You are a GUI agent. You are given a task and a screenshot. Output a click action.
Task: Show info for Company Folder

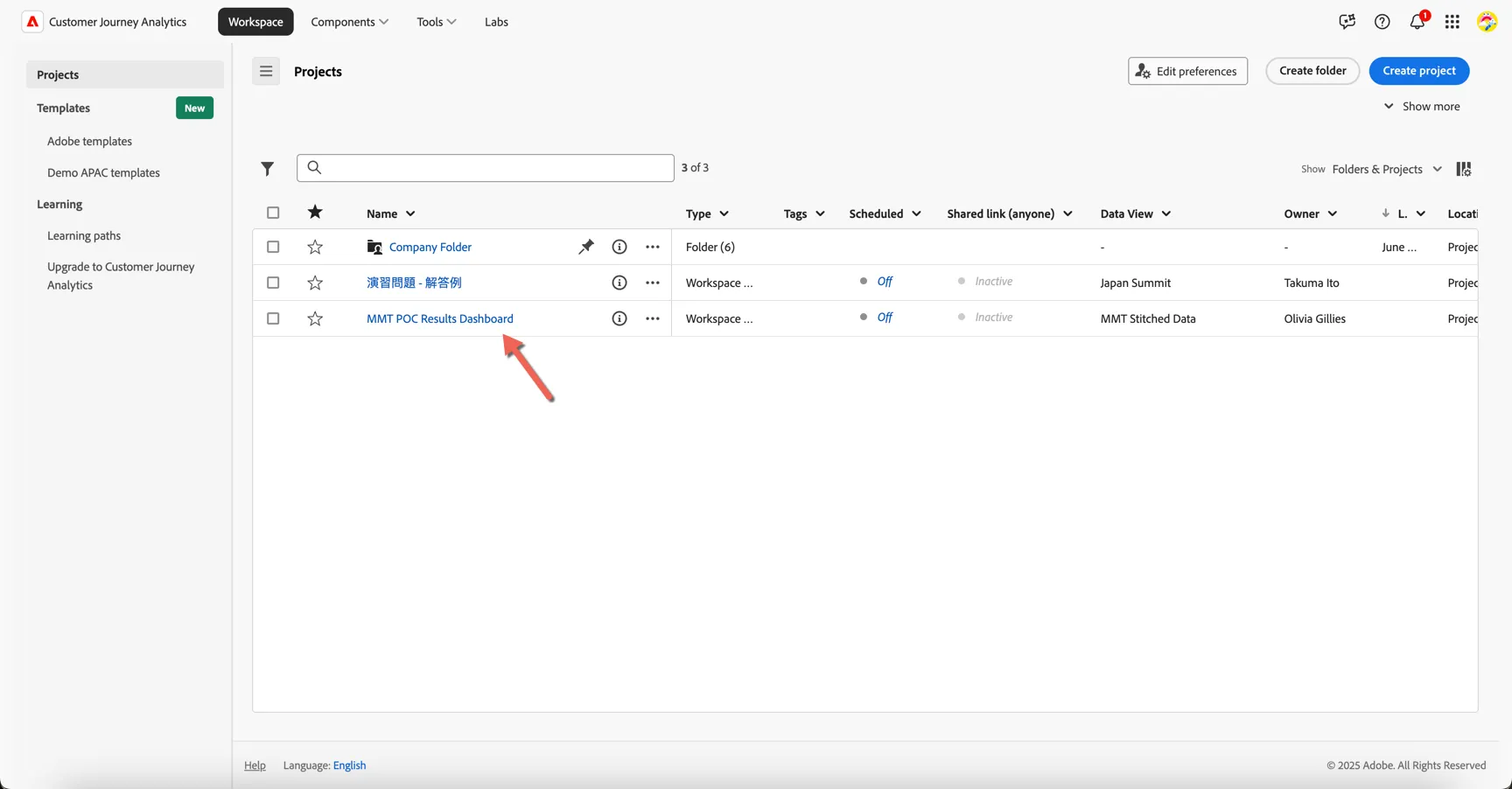click(x=619, y=247)
